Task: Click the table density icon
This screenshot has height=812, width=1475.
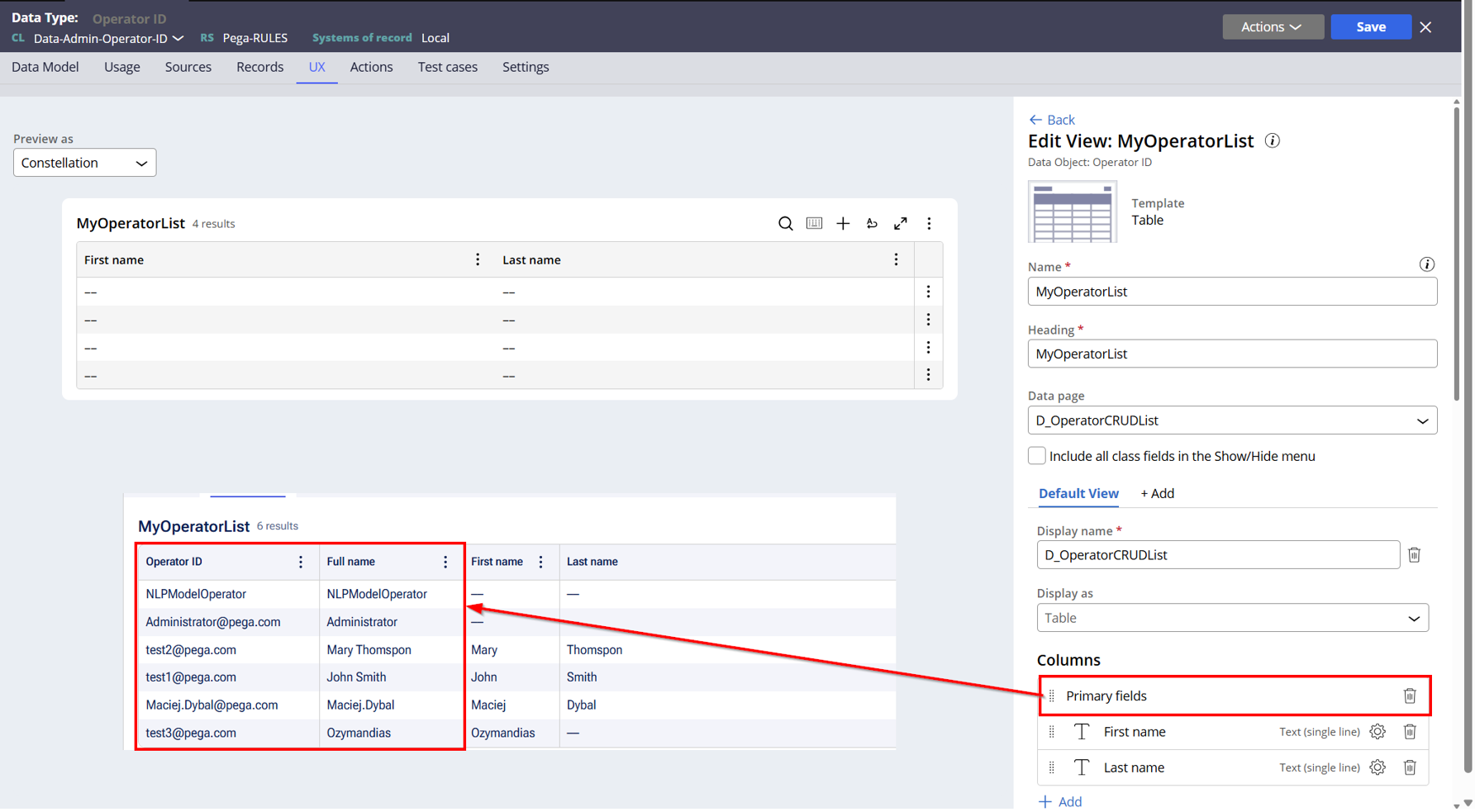Action: (815, 223)
